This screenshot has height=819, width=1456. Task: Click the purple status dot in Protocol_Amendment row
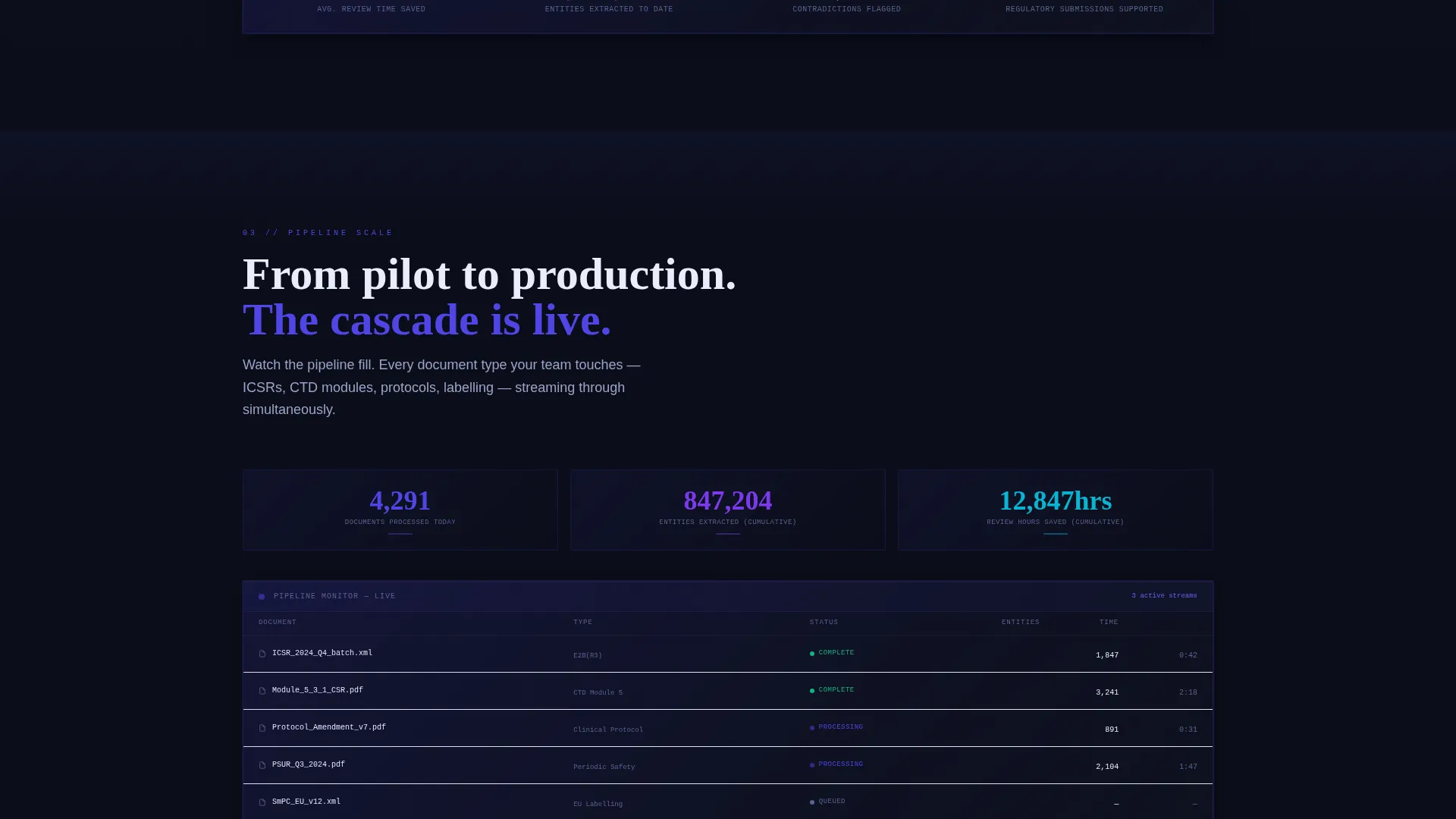pos(812,728)
